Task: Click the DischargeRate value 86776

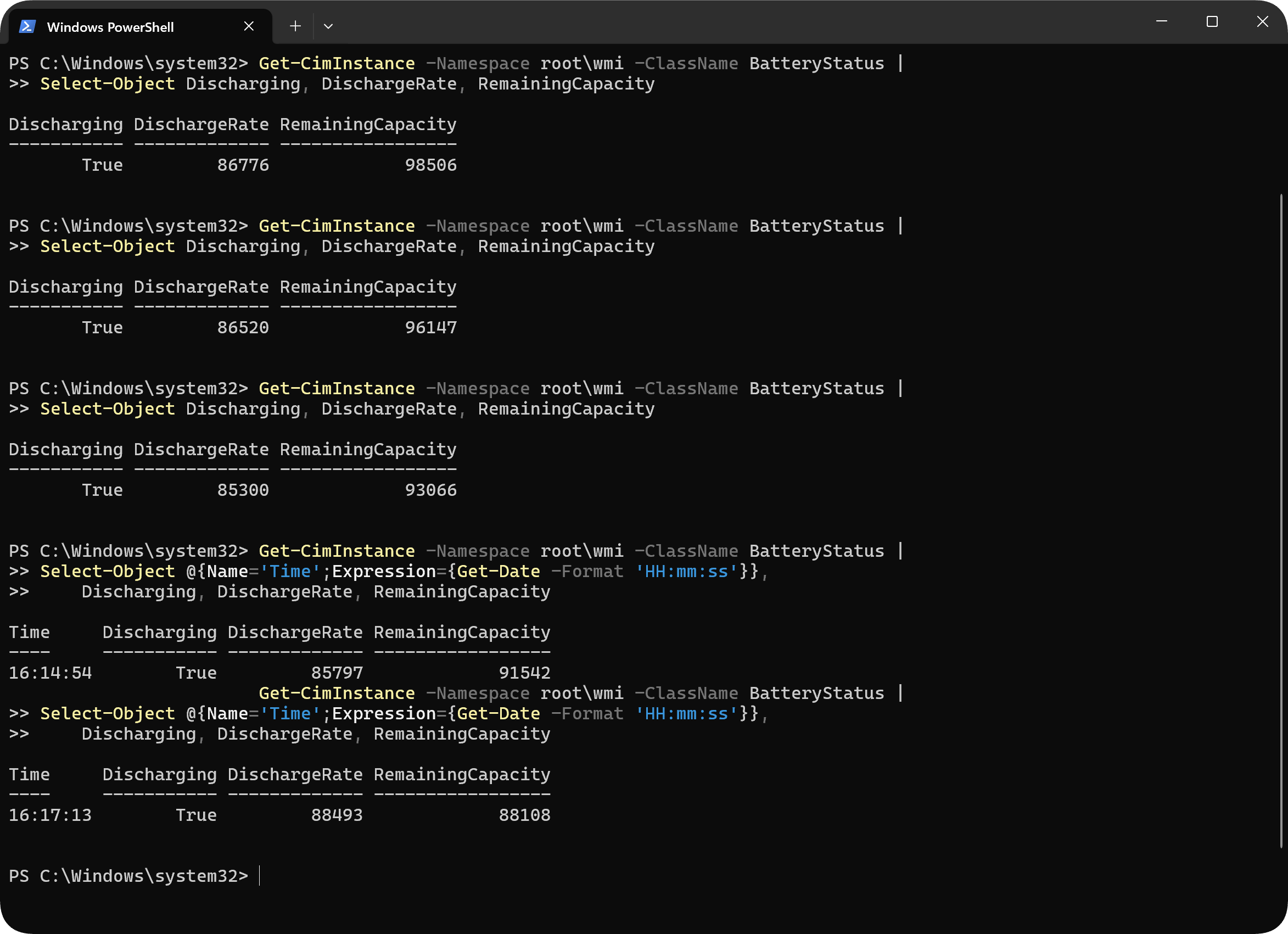Action: coord(243,165)
